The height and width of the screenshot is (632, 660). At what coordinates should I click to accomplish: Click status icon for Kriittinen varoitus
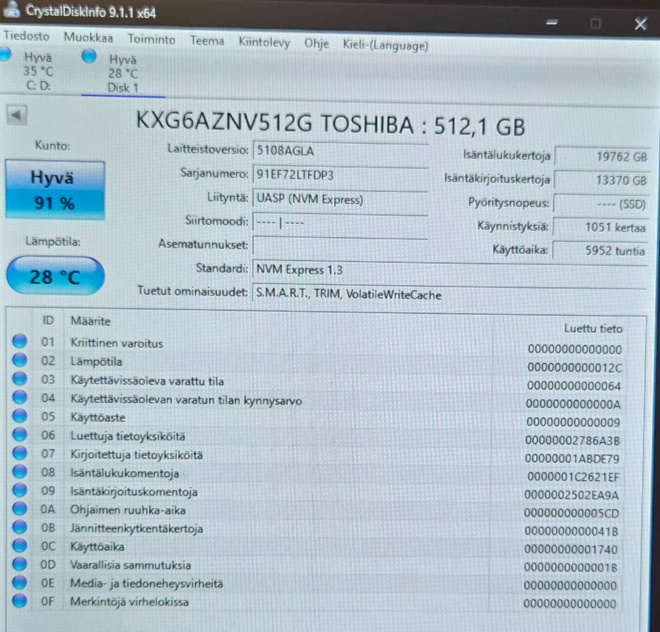(x=19, y=341)
